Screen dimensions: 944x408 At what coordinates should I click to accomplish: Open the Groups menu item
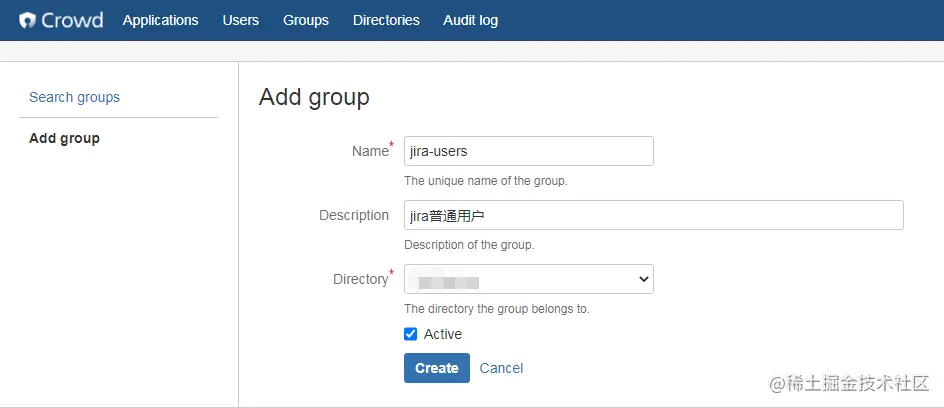[x=305, y=20]
